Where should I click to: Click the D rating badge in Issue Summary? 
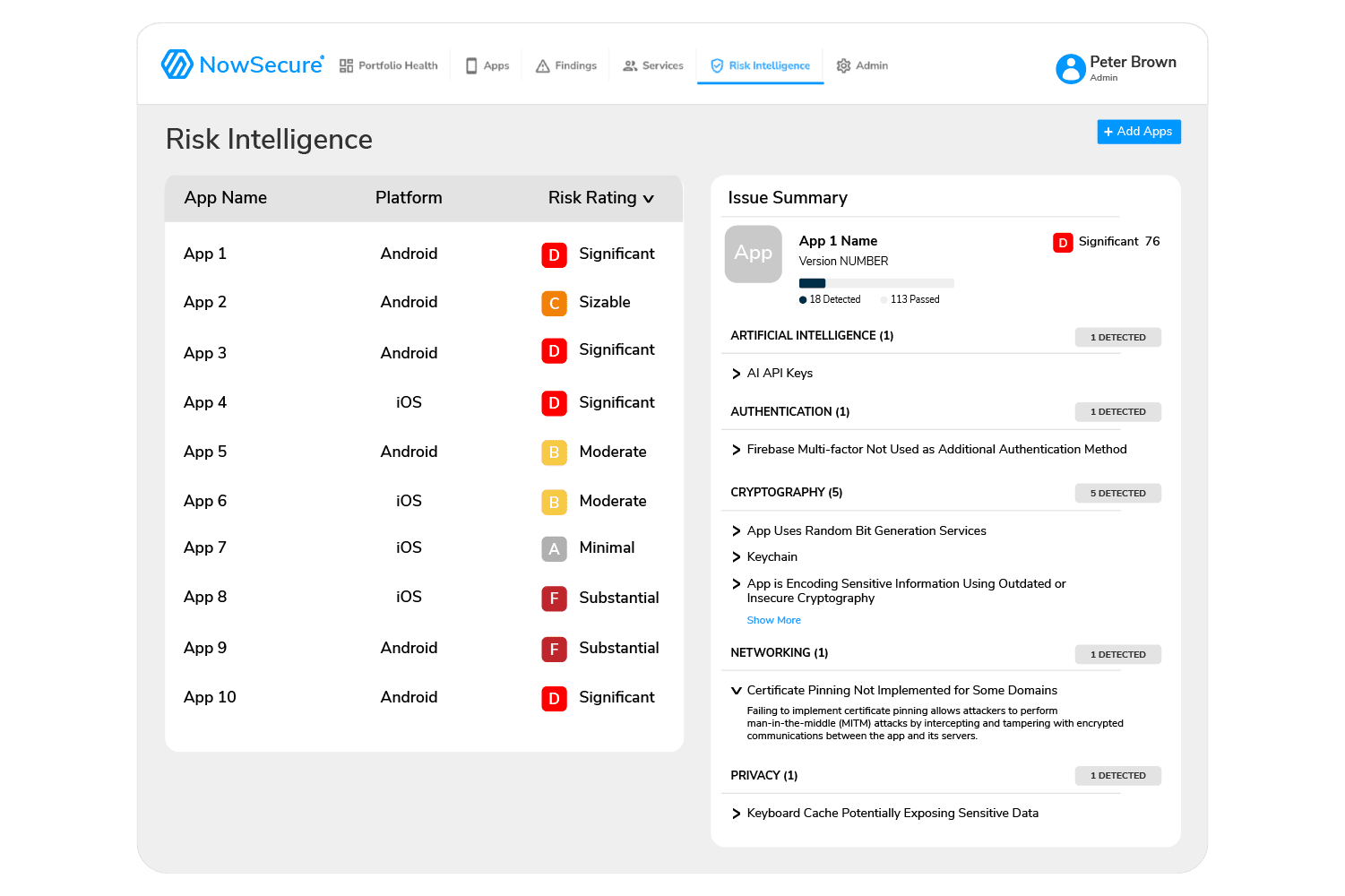1063,243
